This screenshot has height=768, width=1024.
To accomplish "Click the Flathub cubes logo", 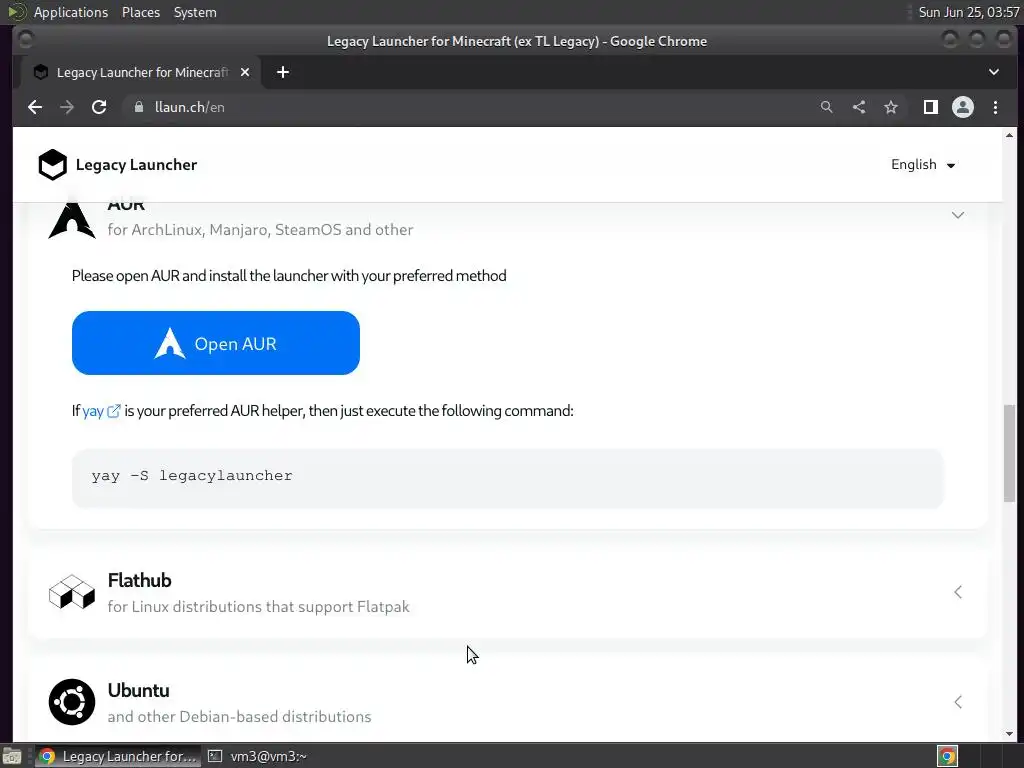I will coord(72,592).
